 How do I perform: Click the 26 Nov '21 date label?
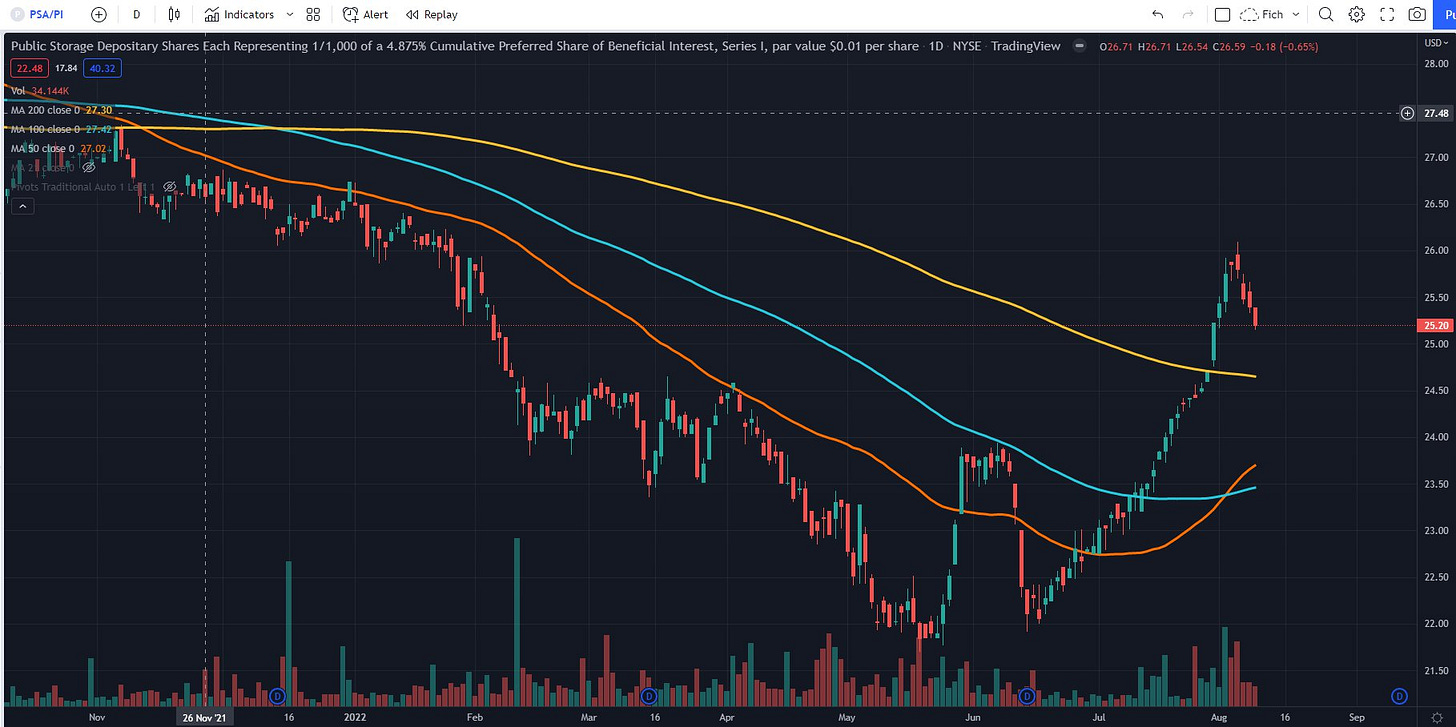tap(205, 717)
